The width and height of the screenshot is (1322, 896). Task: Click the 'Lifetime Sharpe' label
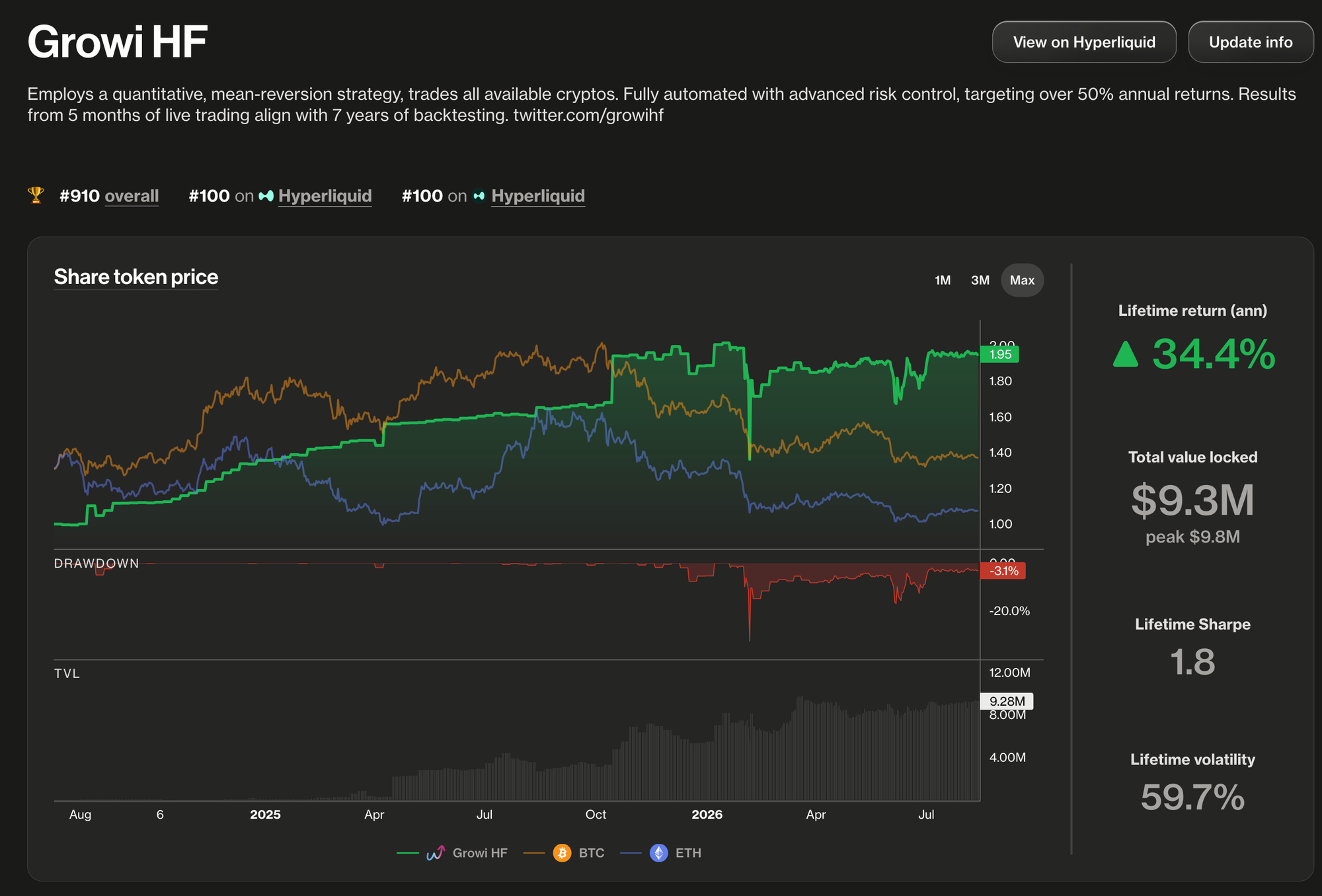click(1192, 624)
